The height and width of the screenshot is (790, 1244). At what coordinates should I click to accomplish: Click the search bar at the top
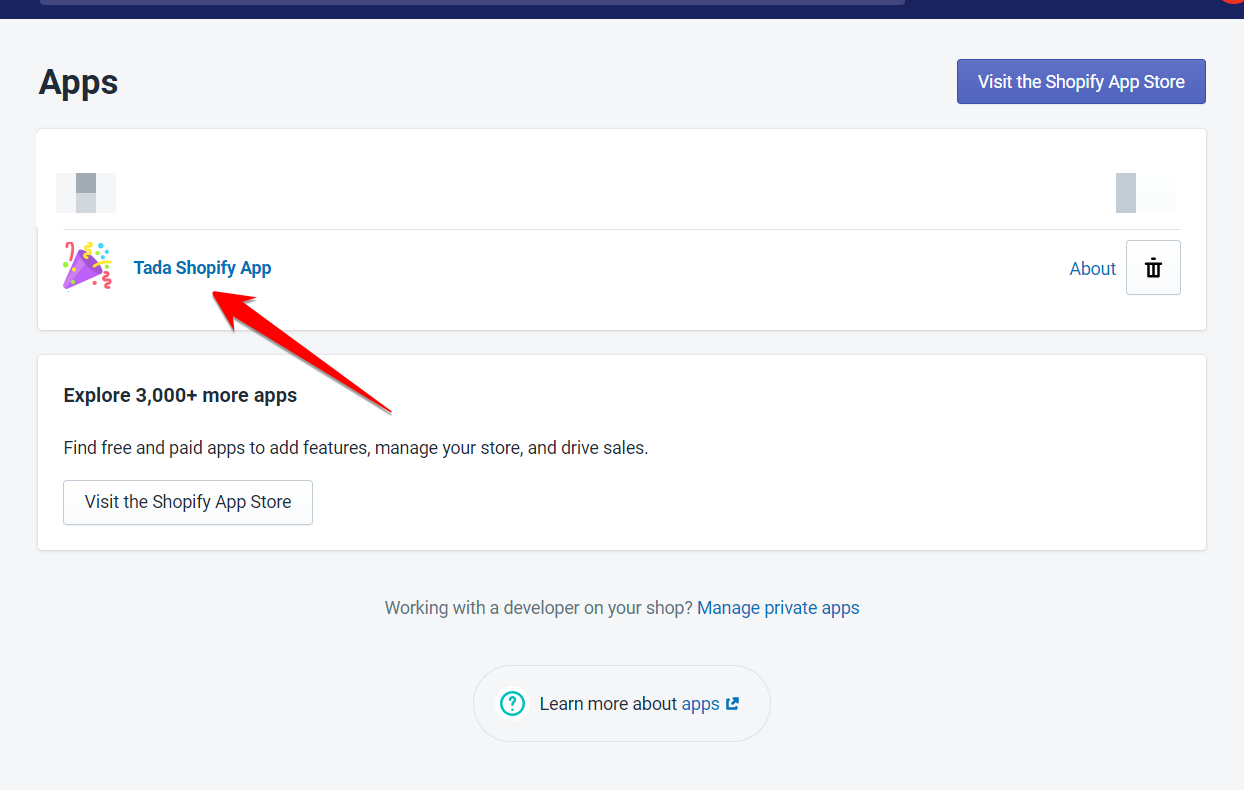click(472, 3)
